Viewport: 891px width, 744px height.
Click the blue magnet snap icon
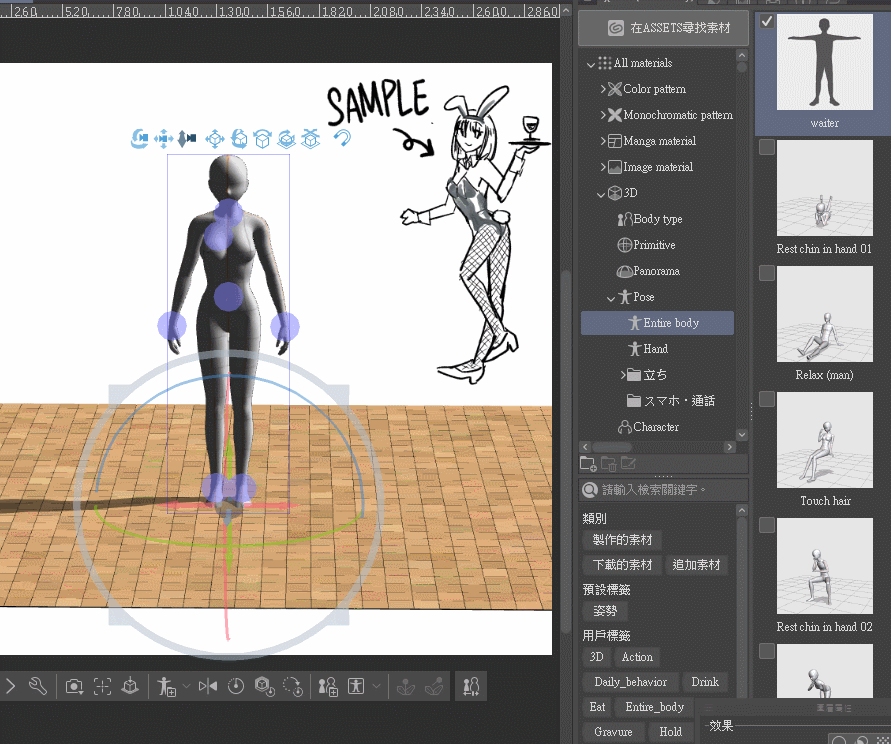(x=342, y=138)
